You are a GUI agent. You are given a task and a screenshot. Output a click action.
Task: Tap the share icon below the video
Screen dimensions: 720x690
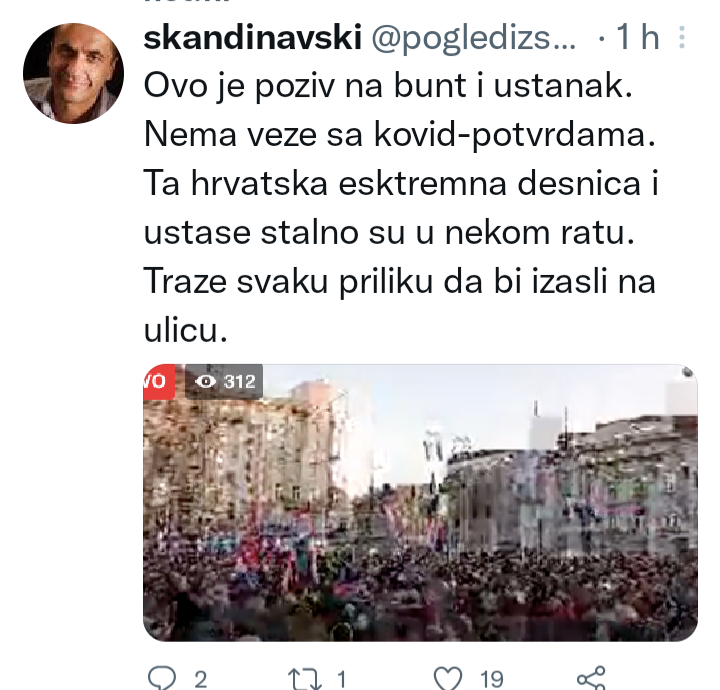coord(591,678)
